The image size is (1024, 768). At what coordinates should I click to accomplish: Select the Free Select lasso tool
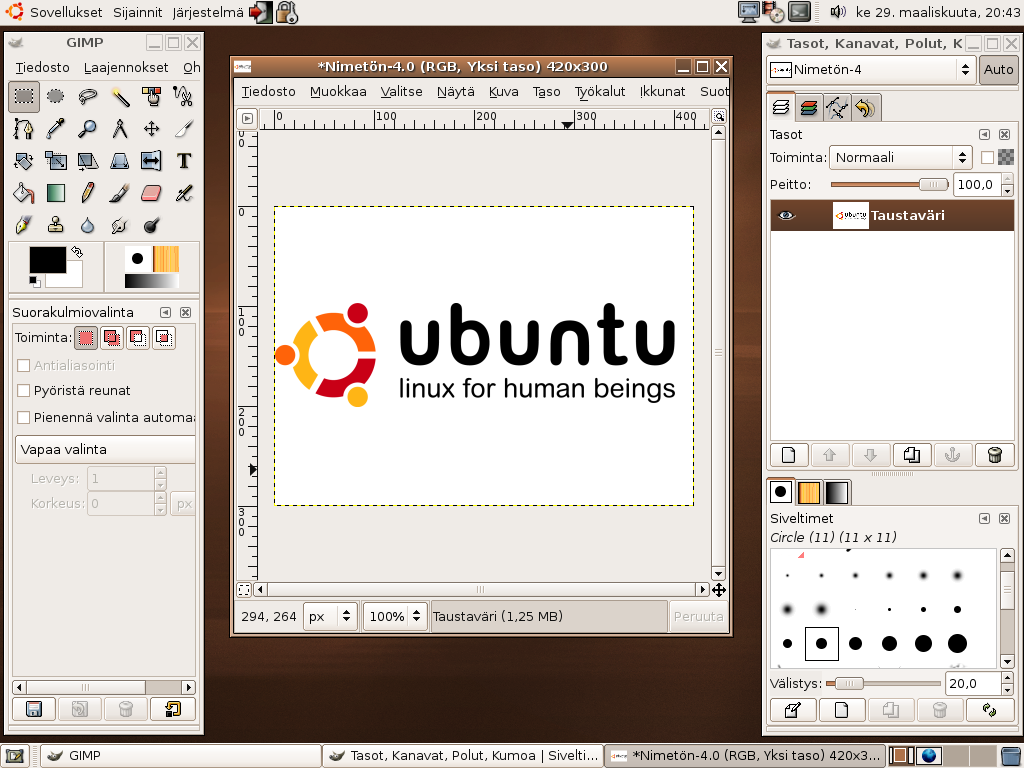[88, 97]
